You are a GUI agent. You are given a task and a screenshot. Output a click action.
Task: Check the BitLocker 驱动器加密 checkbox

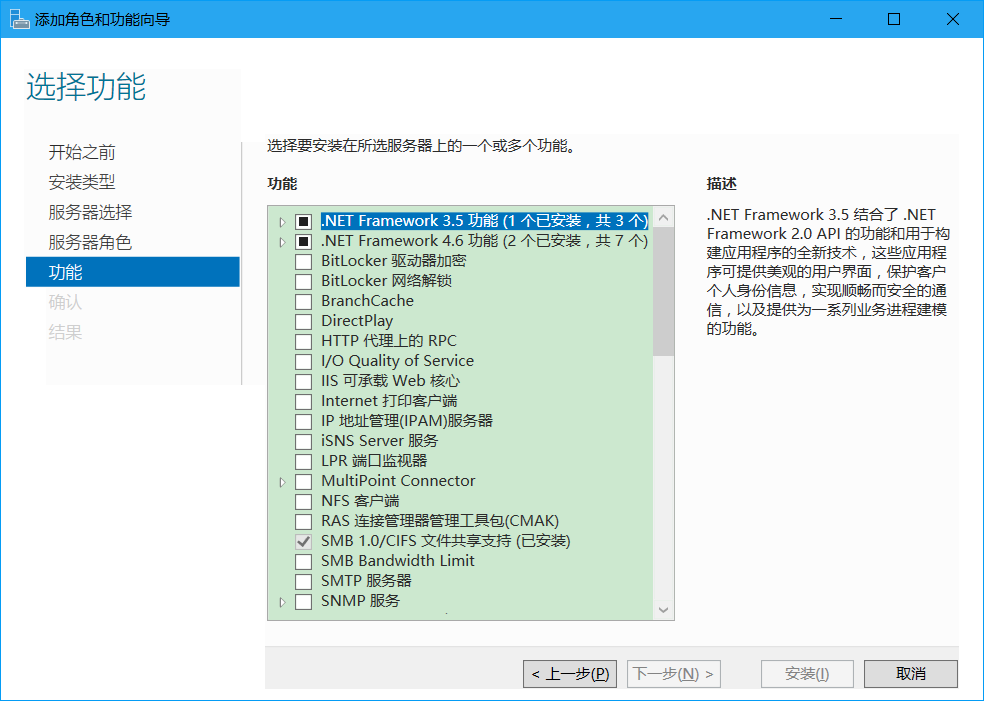[x=304, y=262]
